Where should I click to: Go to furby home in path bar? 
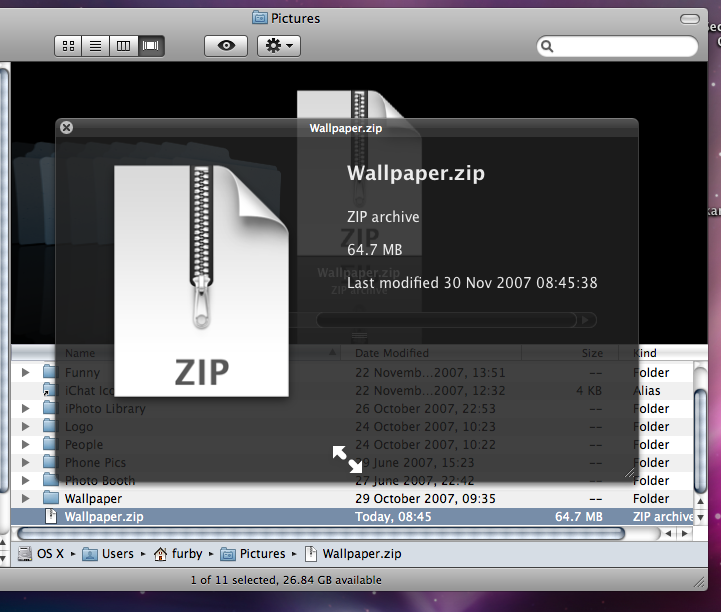point(178,554)
